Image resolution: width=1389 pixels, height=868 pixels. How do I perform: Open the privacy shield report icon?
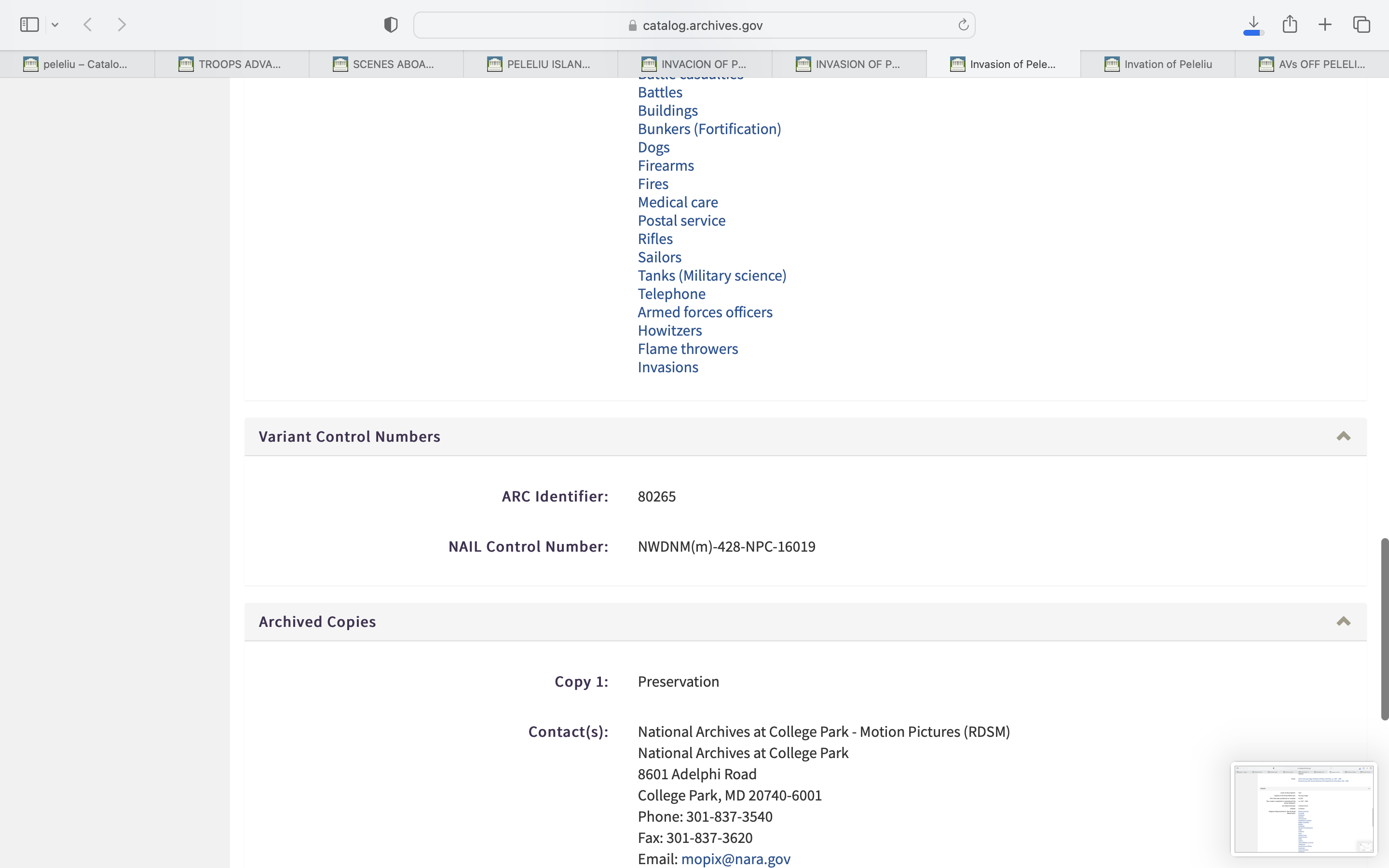(x=390, y=25)
